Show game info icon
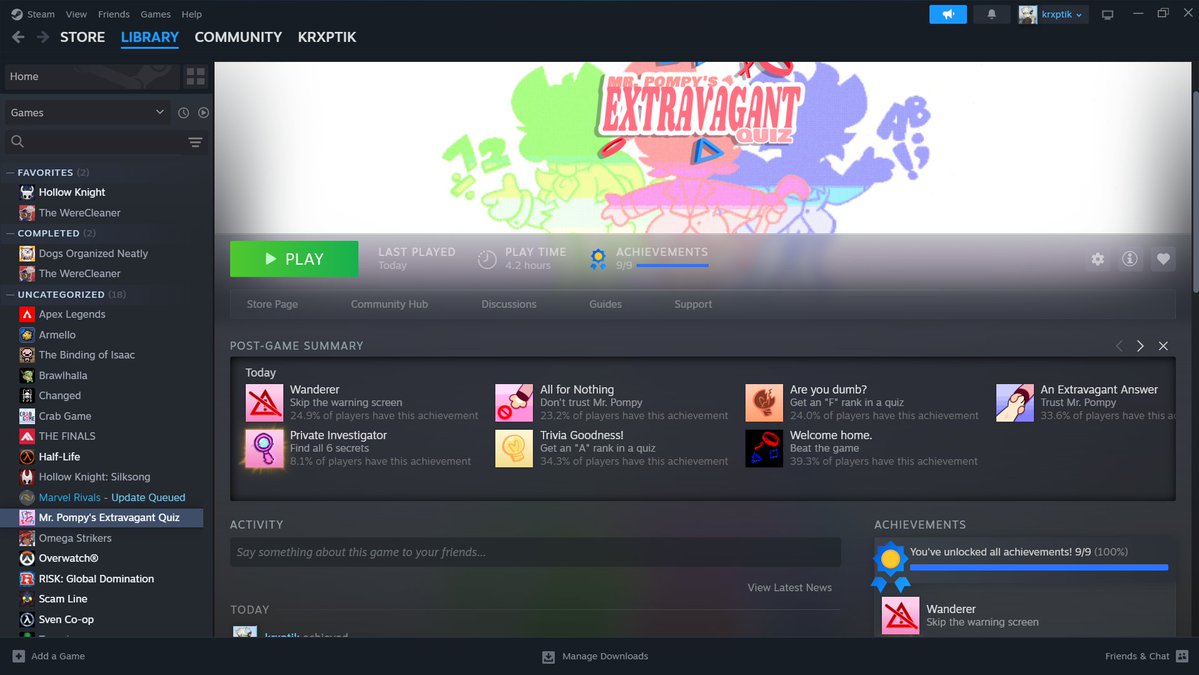 (1129, 259)
